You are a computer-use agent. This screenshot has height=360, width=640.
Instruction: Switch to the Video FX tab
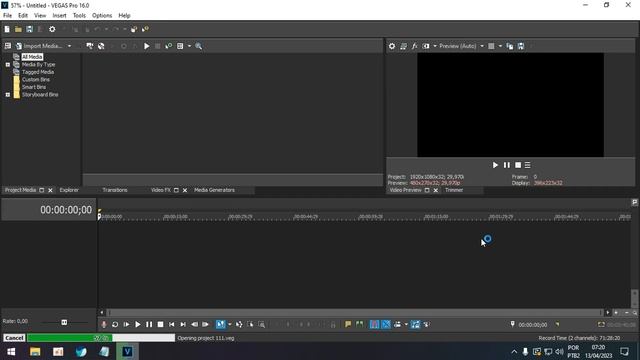[x=161, y=190]
